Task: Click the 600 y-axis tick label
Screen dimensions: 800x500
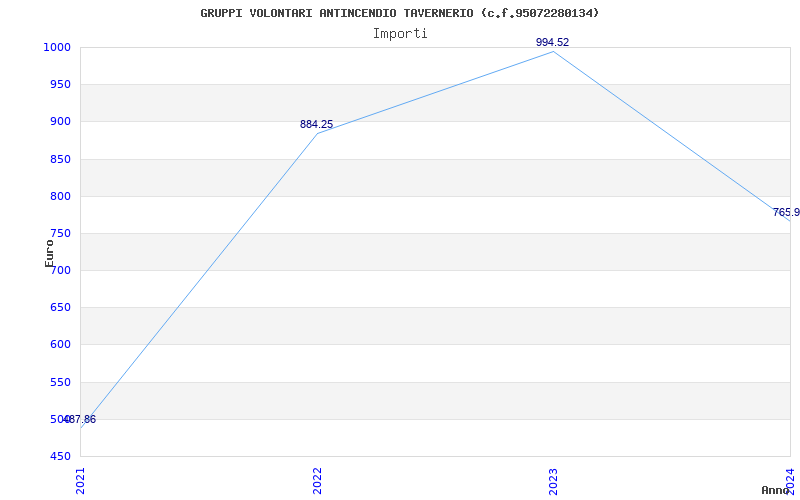Action: pos(59,345)
